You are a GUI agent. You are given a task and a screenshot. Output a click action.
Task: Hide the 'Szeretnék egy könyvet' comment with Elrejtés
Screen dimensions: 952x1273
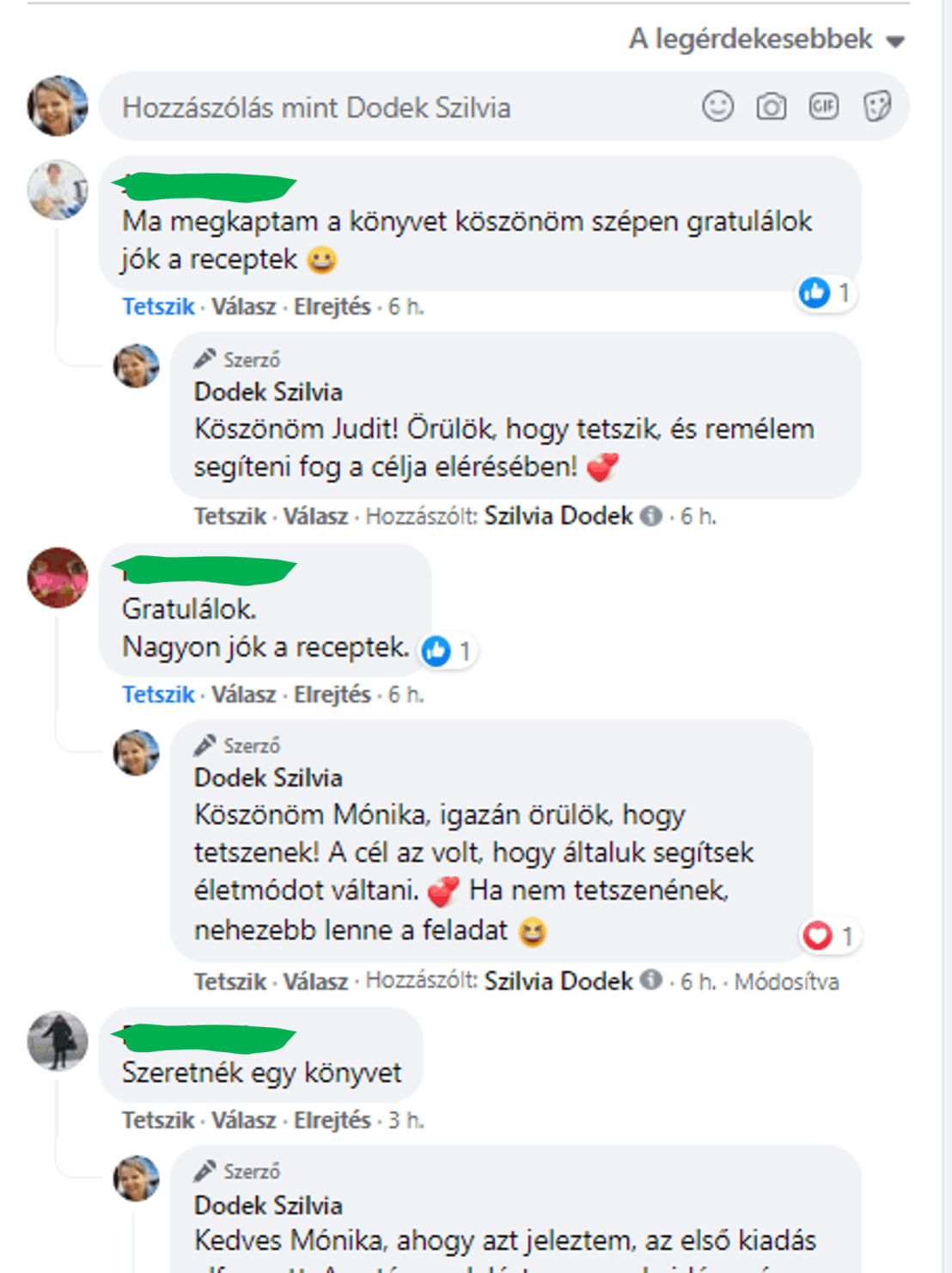click(x=333, y=1121)
